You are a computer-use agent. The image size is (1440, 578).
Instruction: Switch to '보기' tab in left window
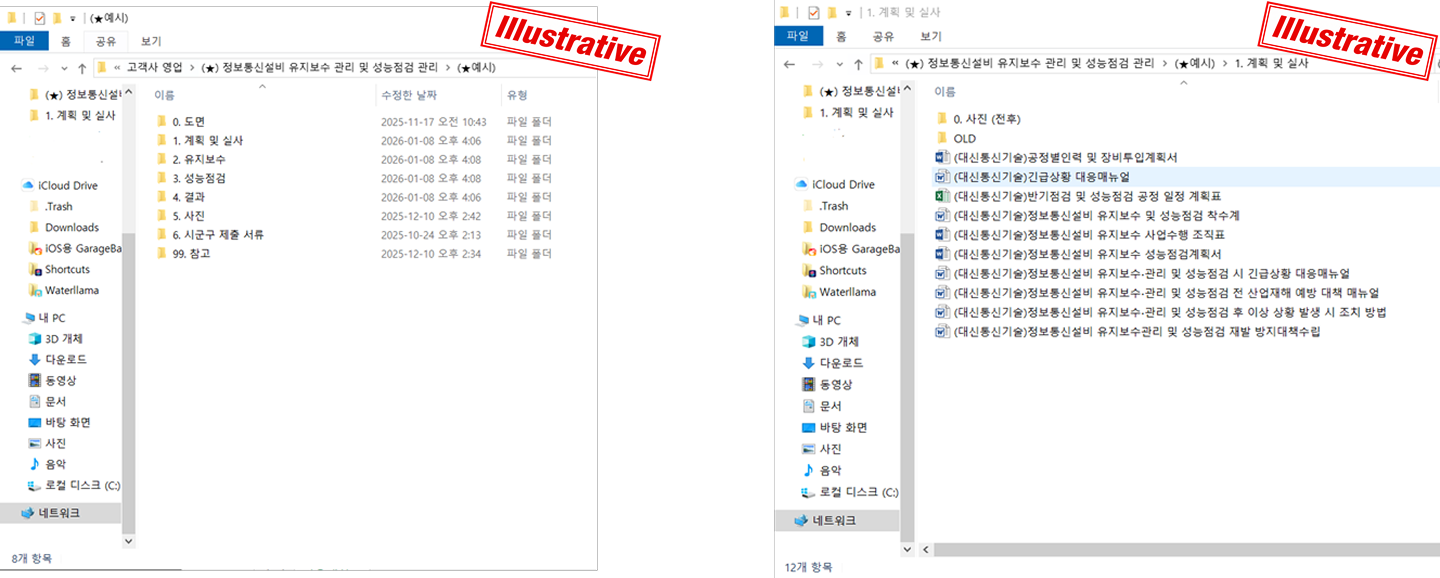click(151, 41)
